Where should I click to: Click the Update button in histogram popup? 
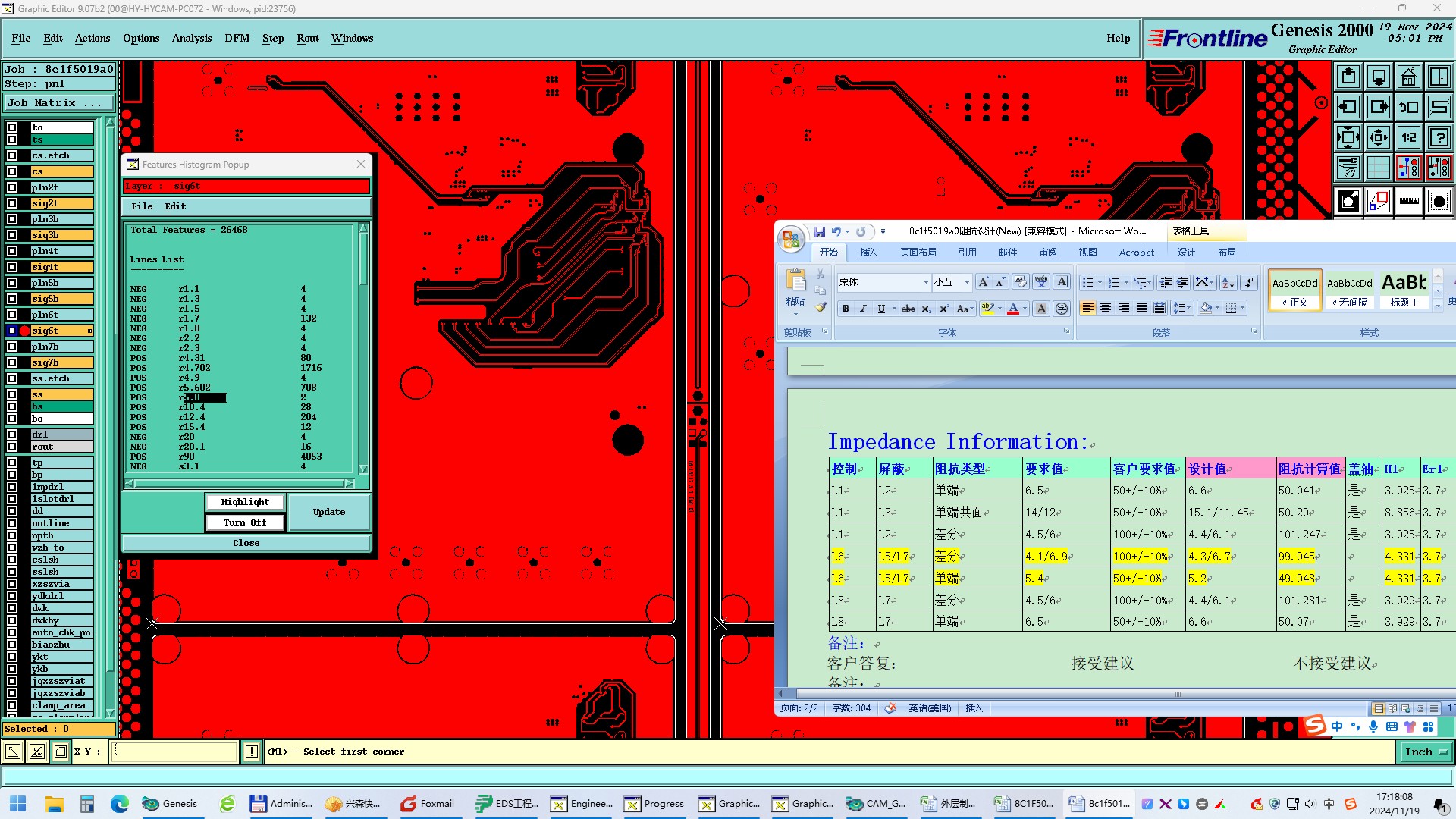(328, 512)
